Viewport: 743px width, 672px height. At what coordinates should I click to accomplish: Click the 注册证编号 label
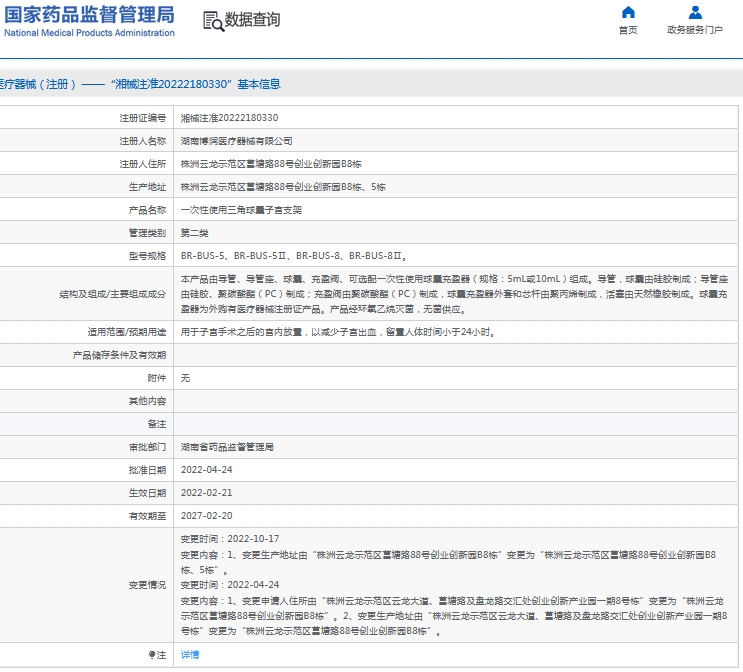pyautogui.click(x=143, y=118)
